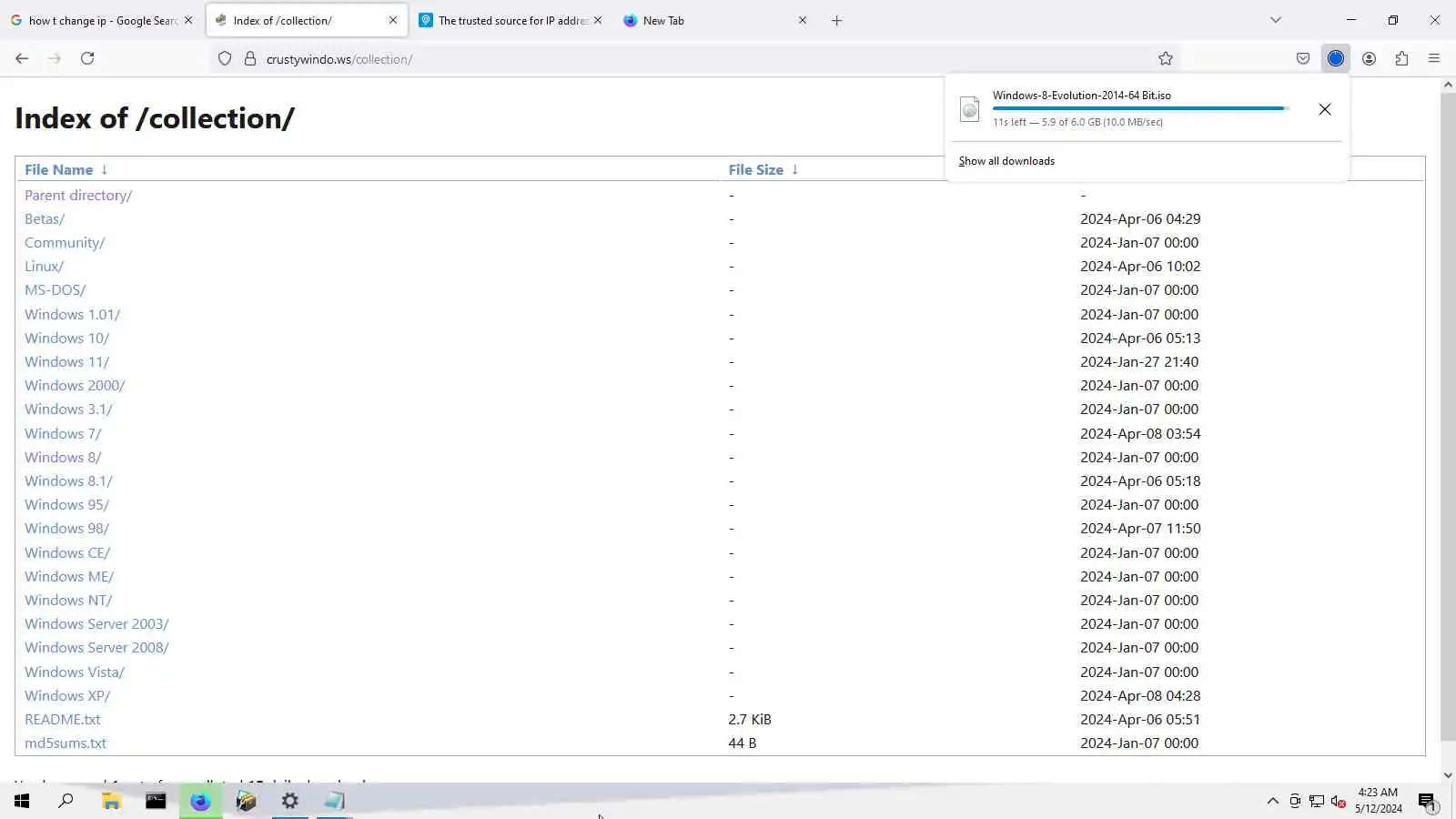Open the Windows 2000/ folder link
The image size is (1456, 819).
75,385
